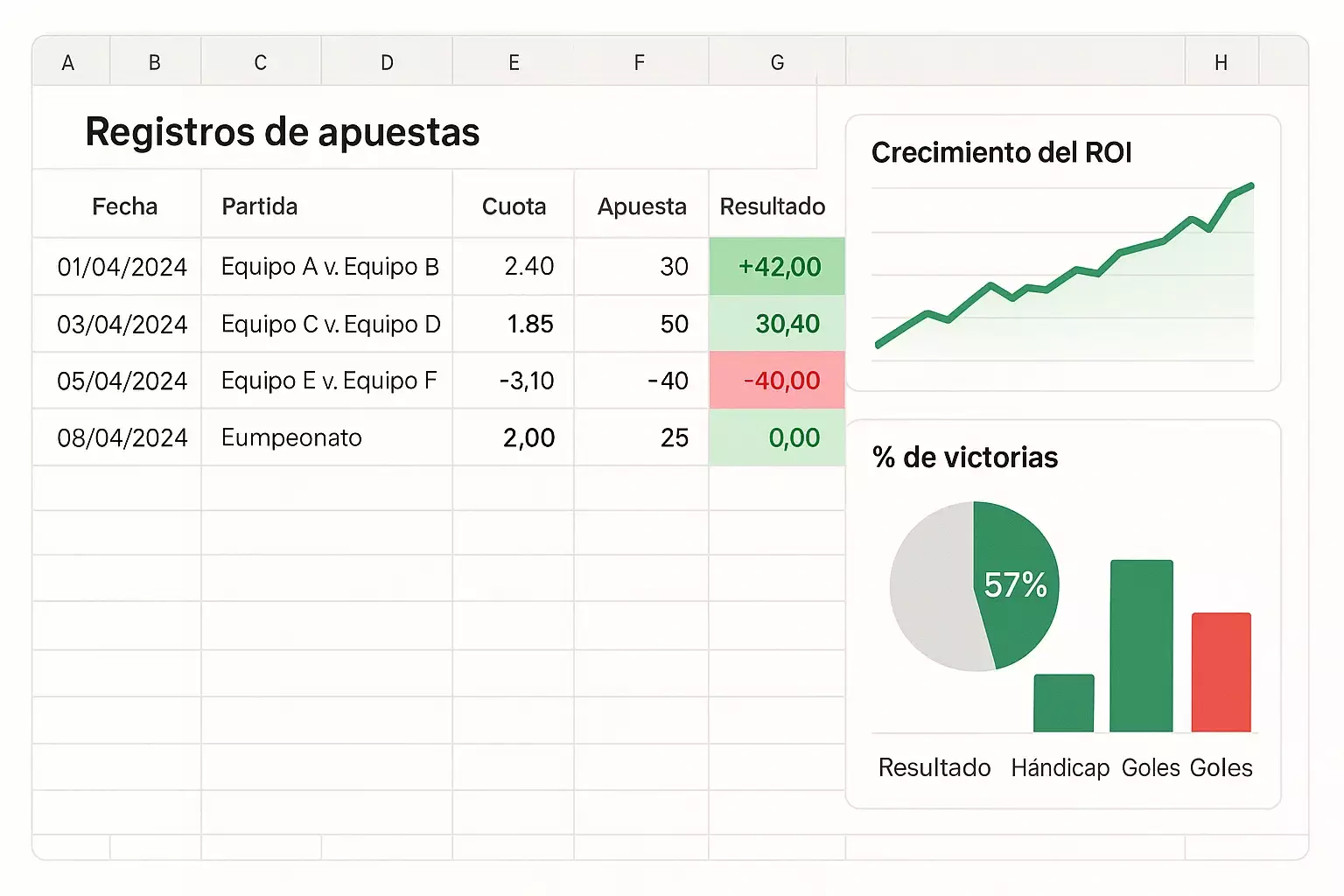
Task: Select column header G
Action: click(x=776, y=61)
